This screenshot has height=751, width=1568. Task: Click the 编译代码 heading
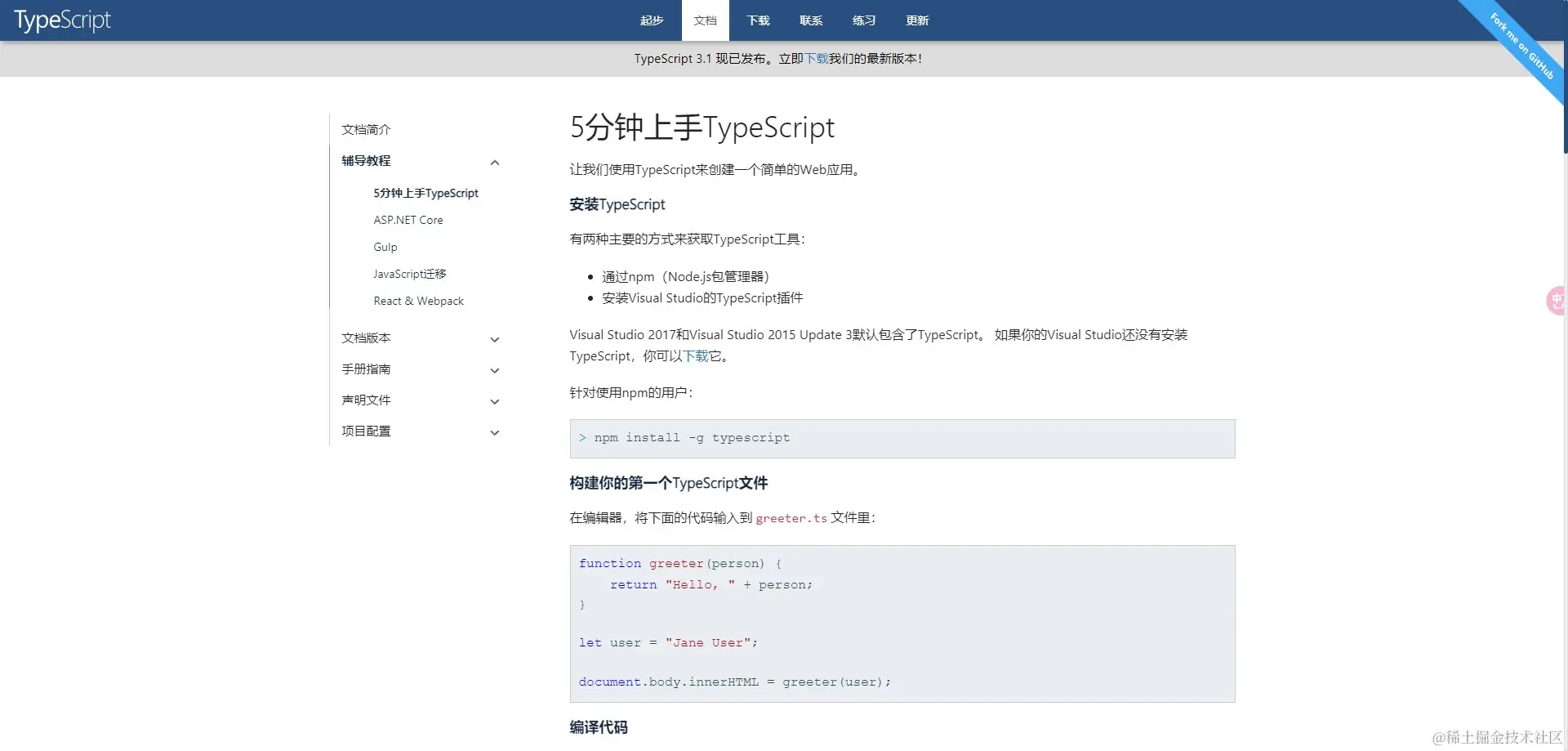point(599,727)
